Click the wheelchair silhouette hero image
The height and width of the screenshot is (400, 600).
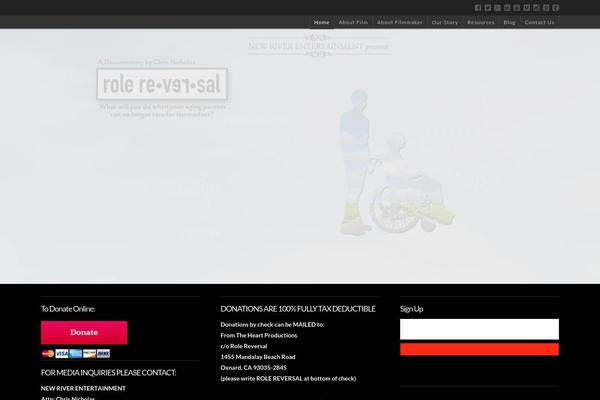click(396, 162)
